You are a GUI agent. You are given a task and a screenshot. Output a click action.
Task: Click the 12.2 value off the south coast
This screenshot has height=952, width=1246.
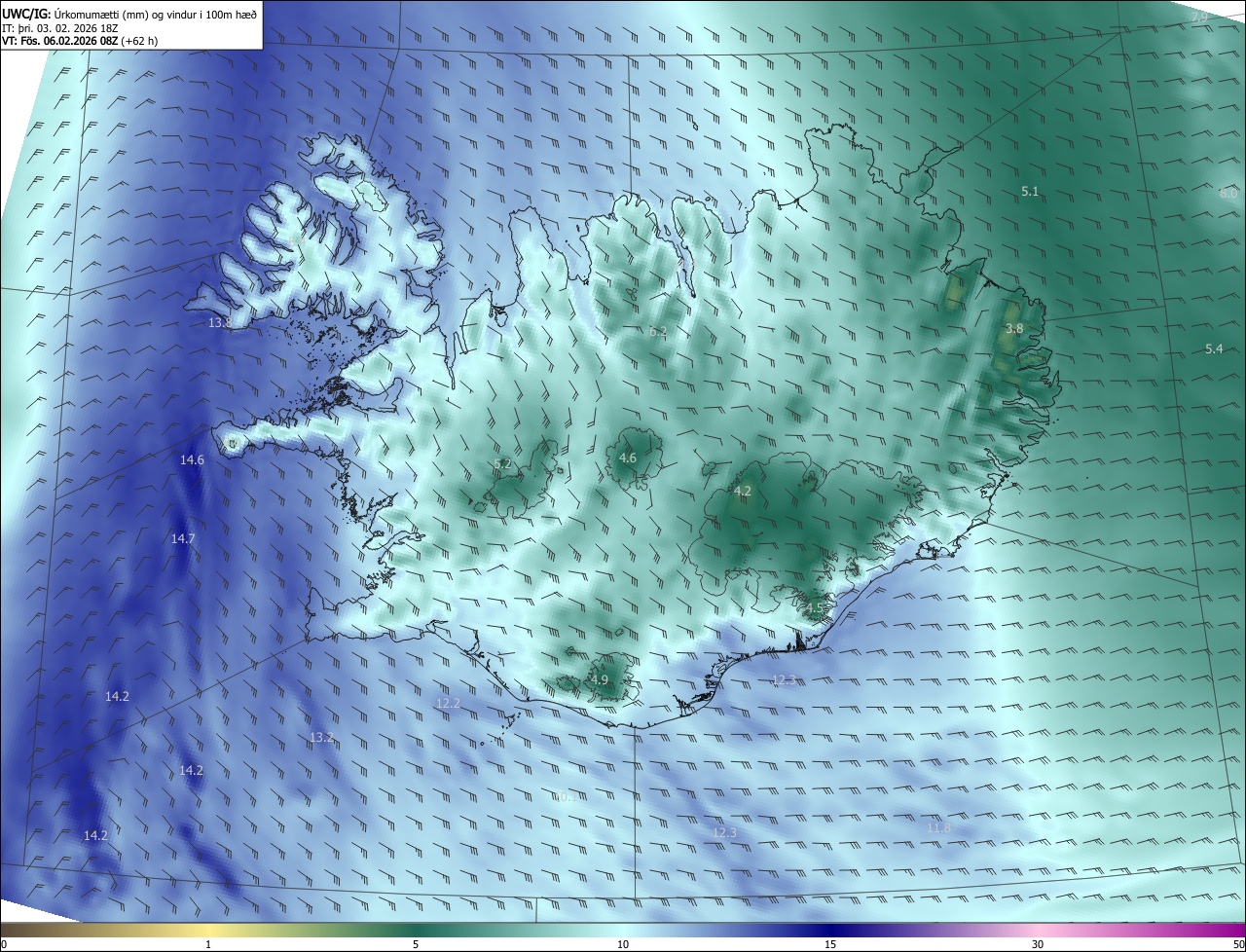[448, 703]
